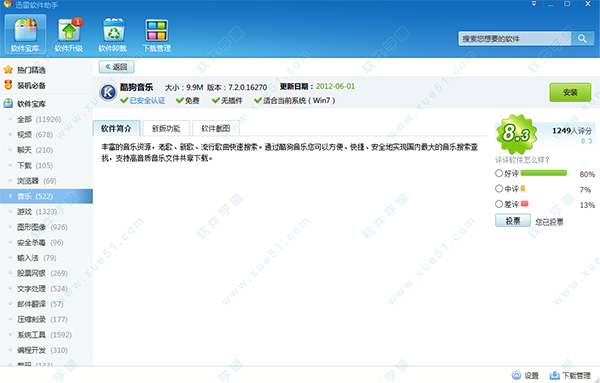Click the search magnifier icon
This screenshot has height=383, width=600.
click(582, 39)
